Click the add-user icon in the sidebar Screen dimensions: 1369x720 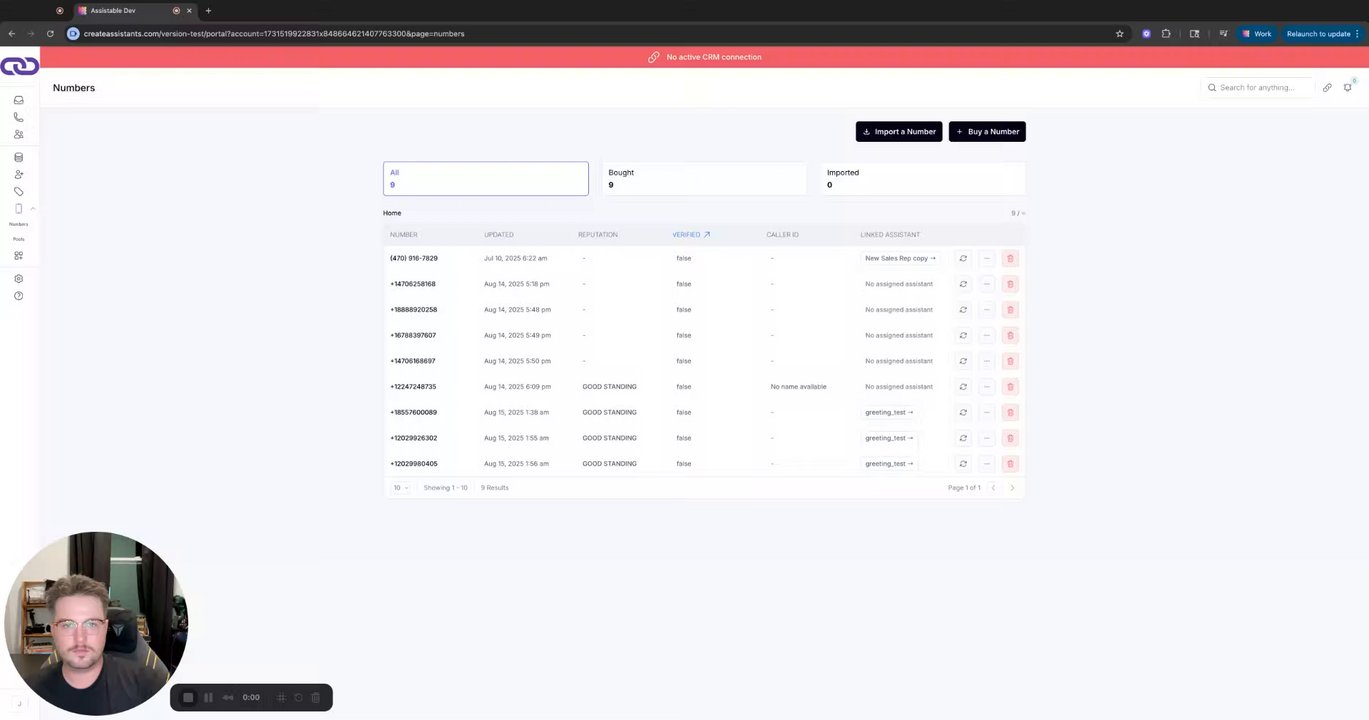18,174
